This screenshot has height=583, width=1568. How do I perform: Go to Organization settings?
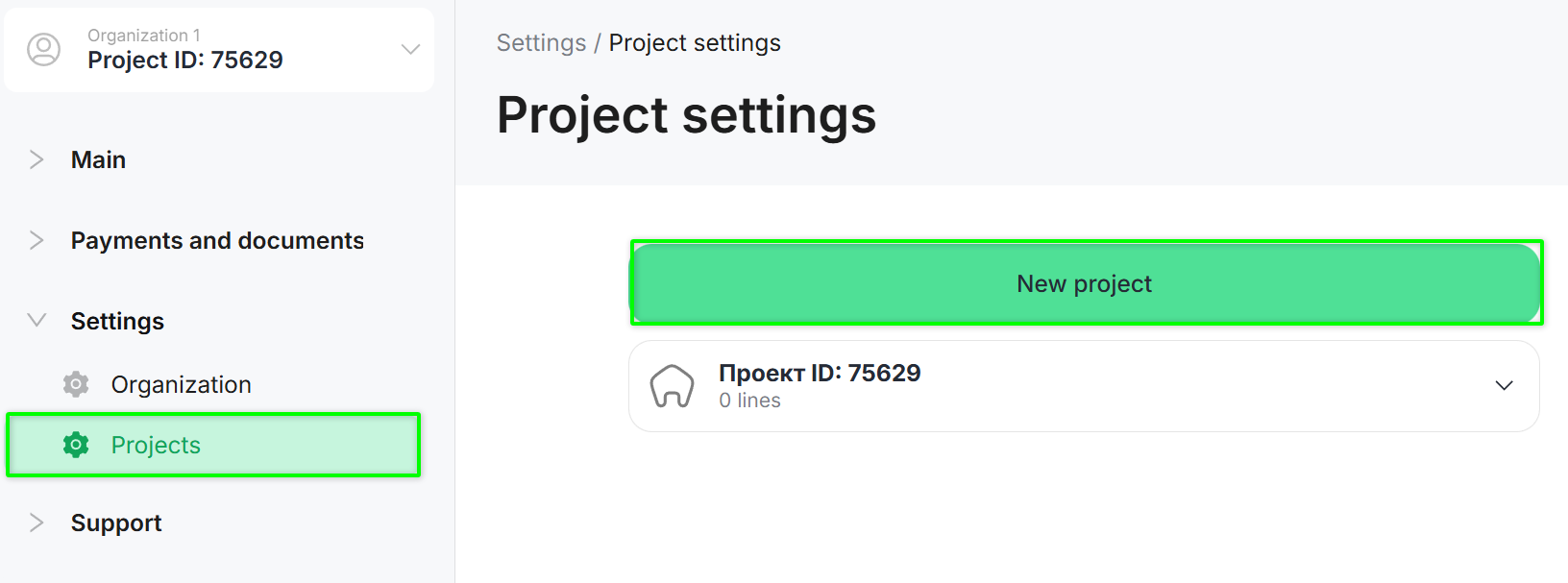(x=181, y=384)
